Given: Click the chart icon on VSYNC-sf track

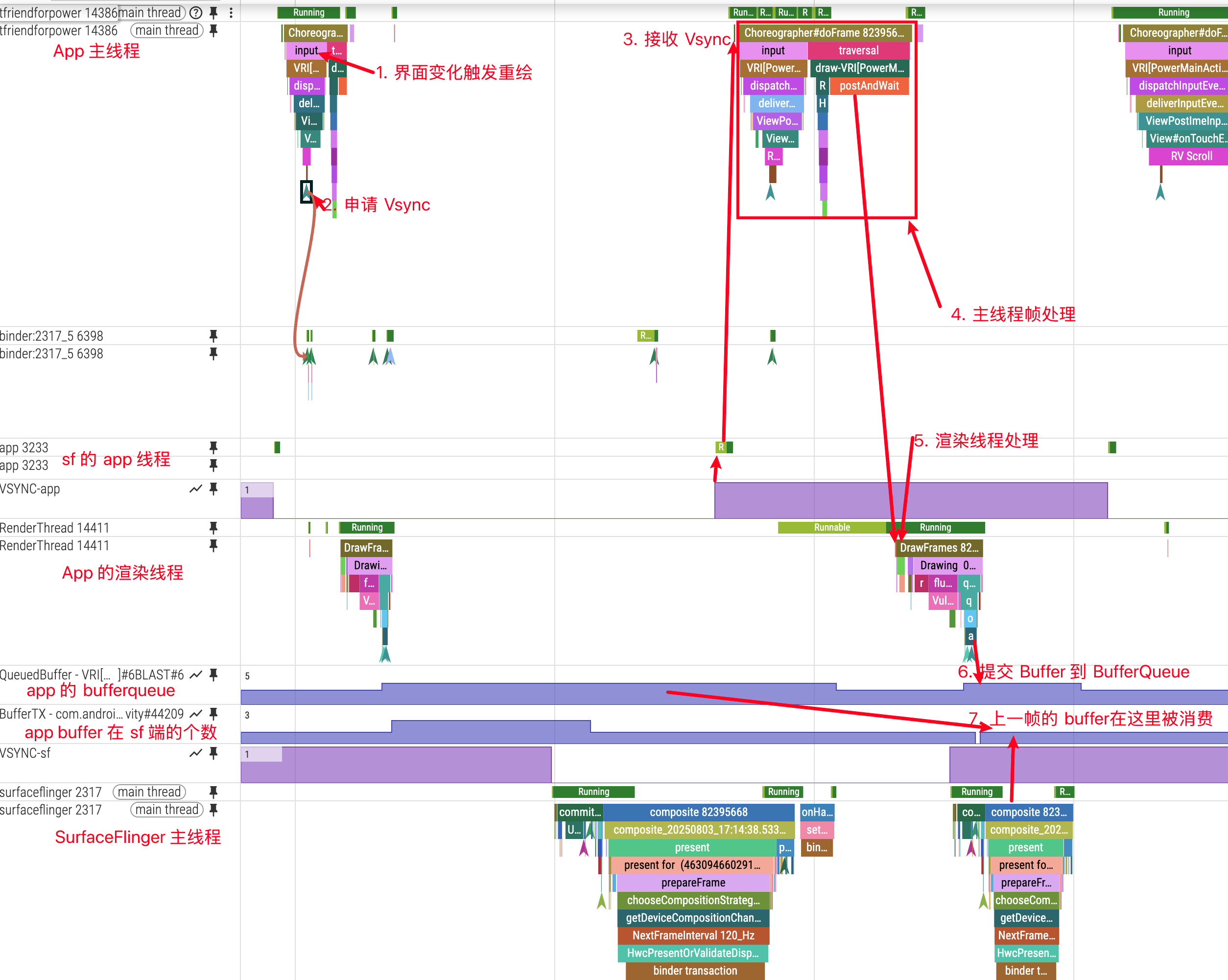Looking at the screenshot, I should pyautogui.click(x=196, y=753).
